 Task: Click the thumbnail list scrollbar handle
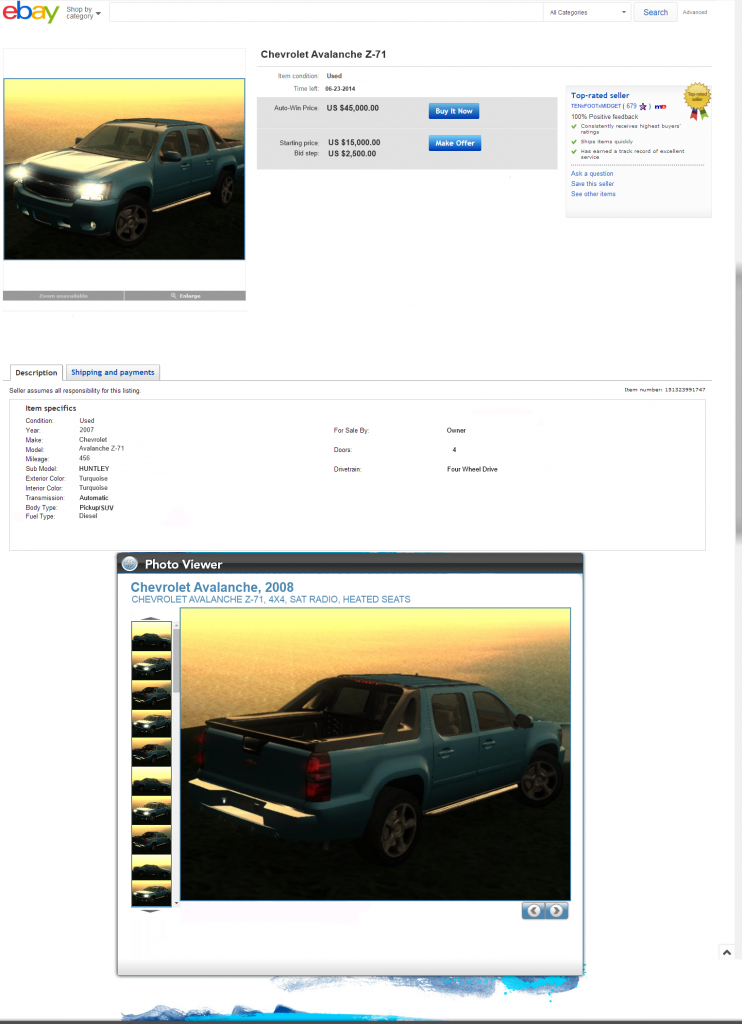tap(176, 660)
